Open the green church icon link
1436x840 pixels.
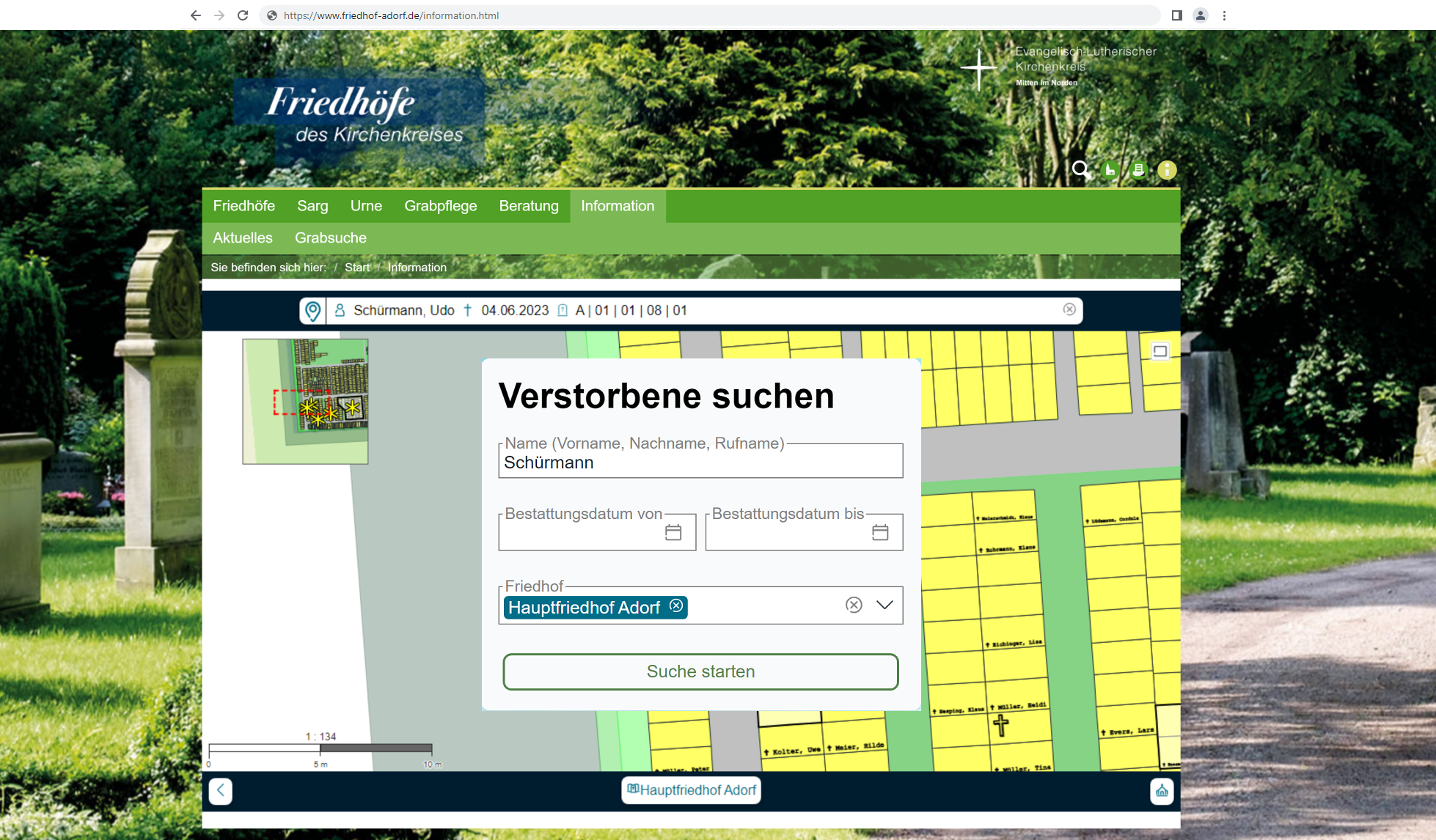[x=1111, y=170]
